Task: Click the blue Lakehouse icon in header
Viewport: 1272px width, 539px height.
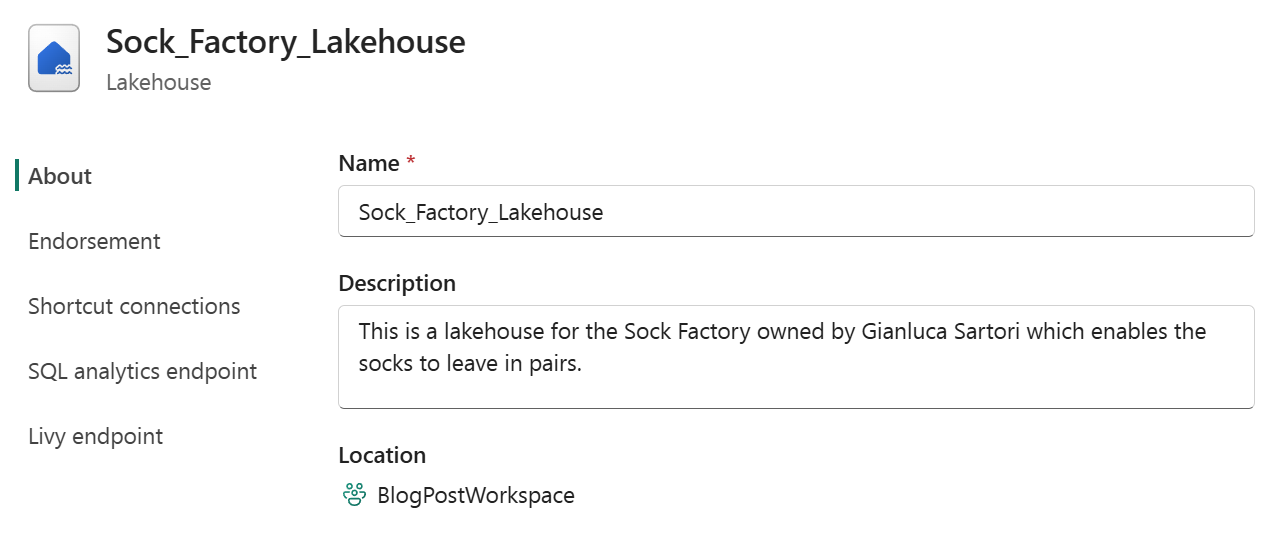Action: point(54,59)
